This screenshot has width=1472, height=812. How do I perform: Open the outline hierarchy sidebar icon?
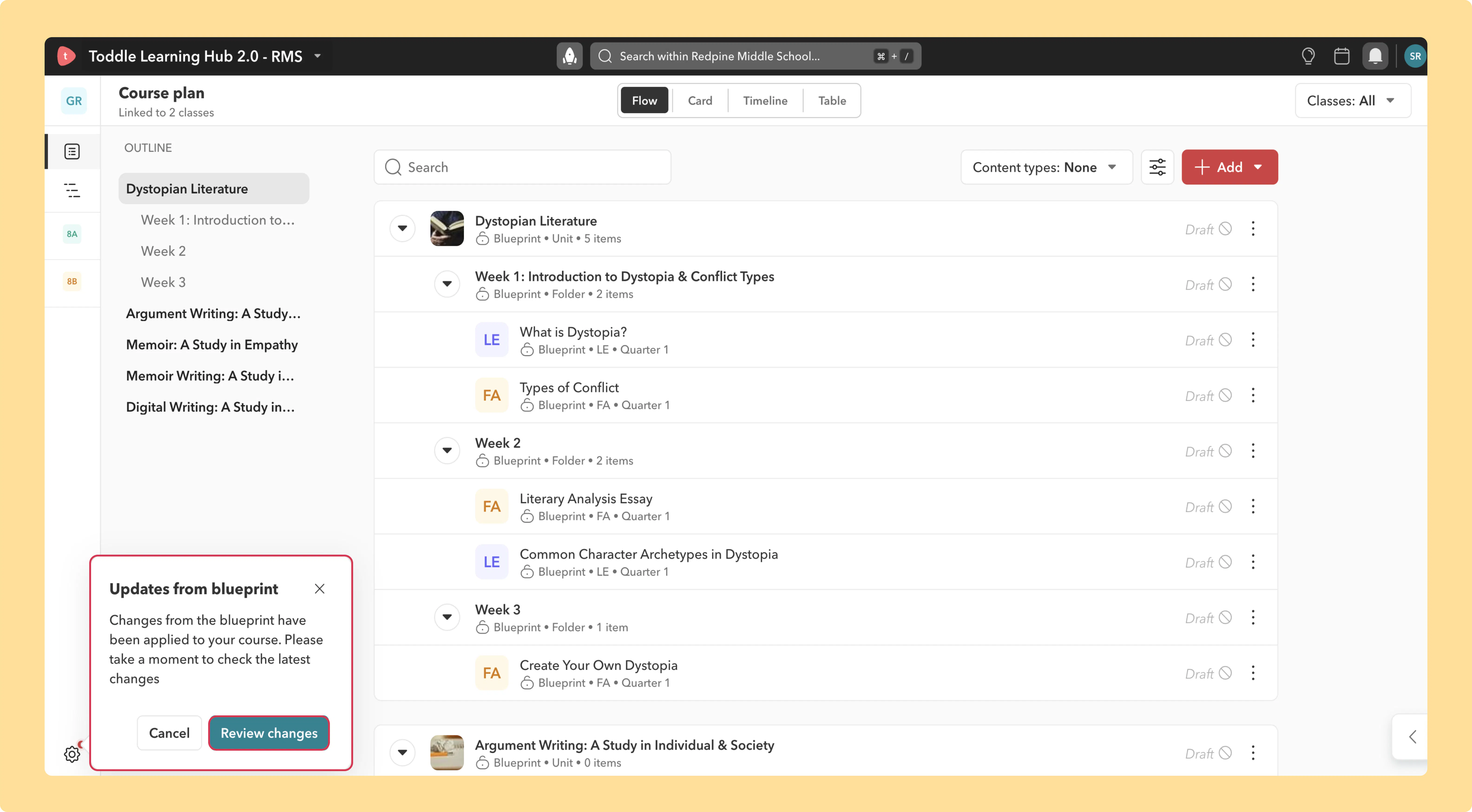point(72,190)
